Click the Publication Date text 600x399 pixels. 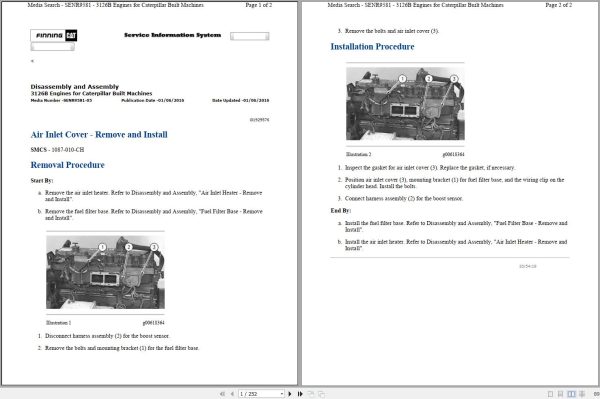(153, 100)
